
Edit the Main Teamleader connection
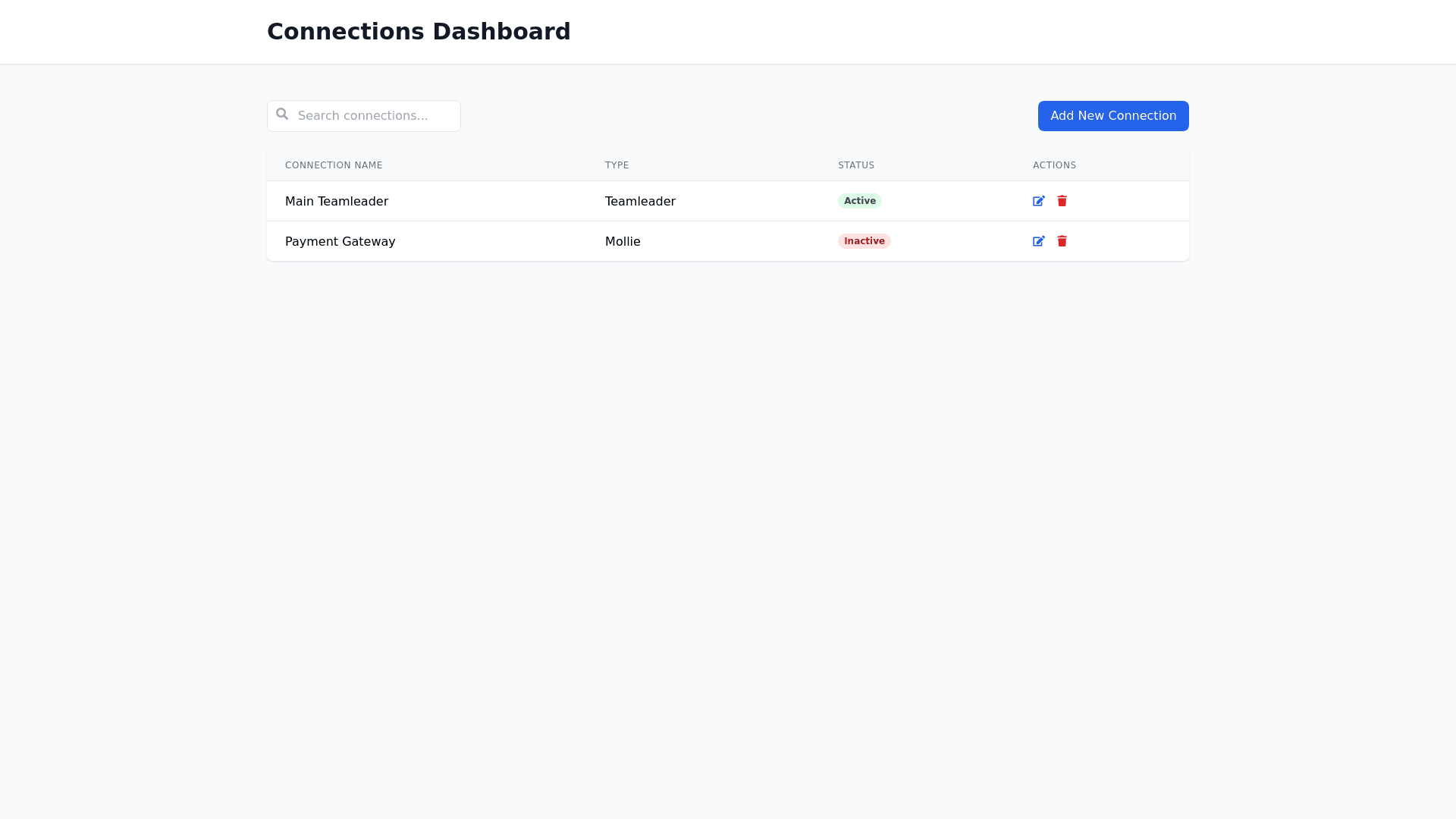click(1038, 201)
